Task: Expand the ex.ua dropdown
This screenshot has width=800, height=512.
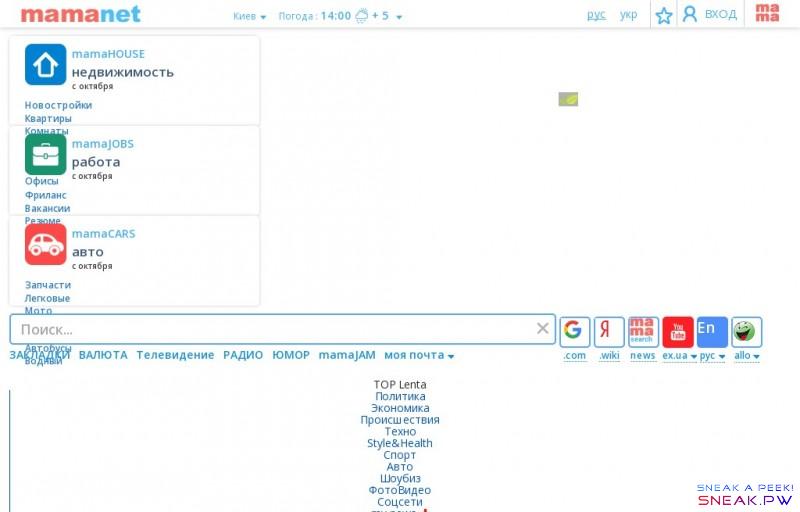Action: click(679, 355)
